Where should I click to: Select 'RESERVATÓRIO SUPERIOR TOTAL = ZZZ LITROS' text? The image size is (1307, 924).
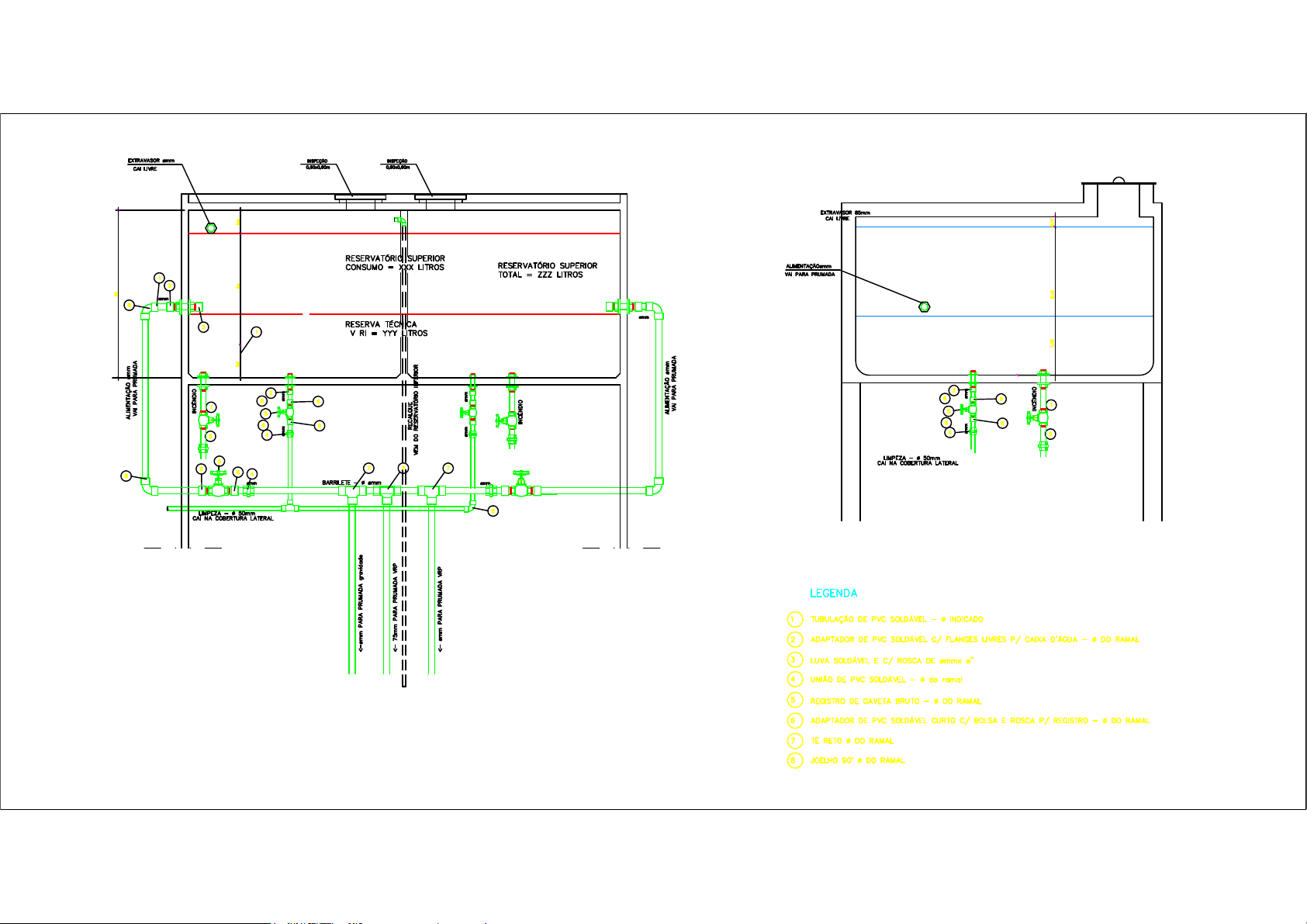click(547, 270)
